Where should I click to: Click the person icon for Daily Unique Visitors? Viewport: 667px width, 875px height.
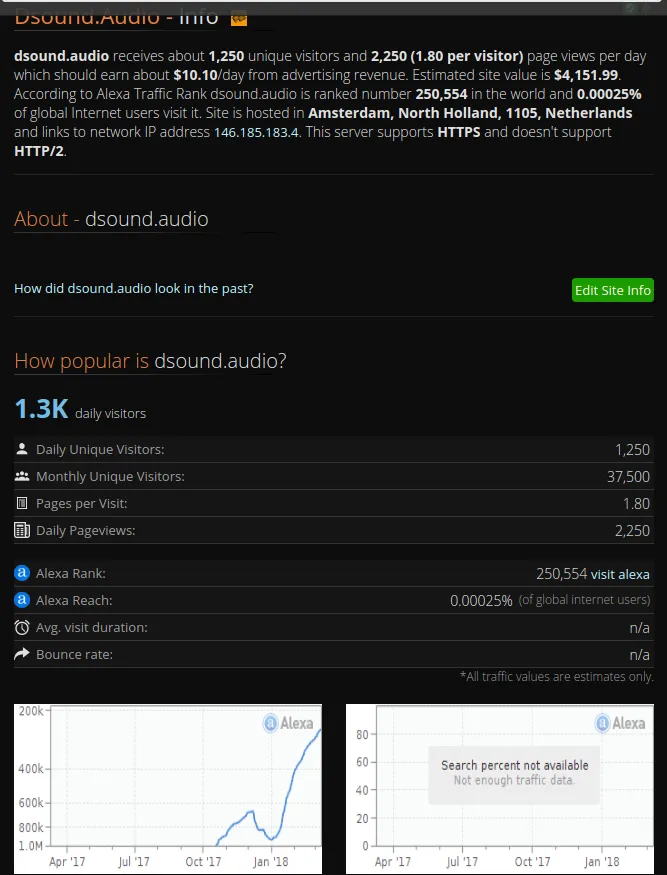22,449
